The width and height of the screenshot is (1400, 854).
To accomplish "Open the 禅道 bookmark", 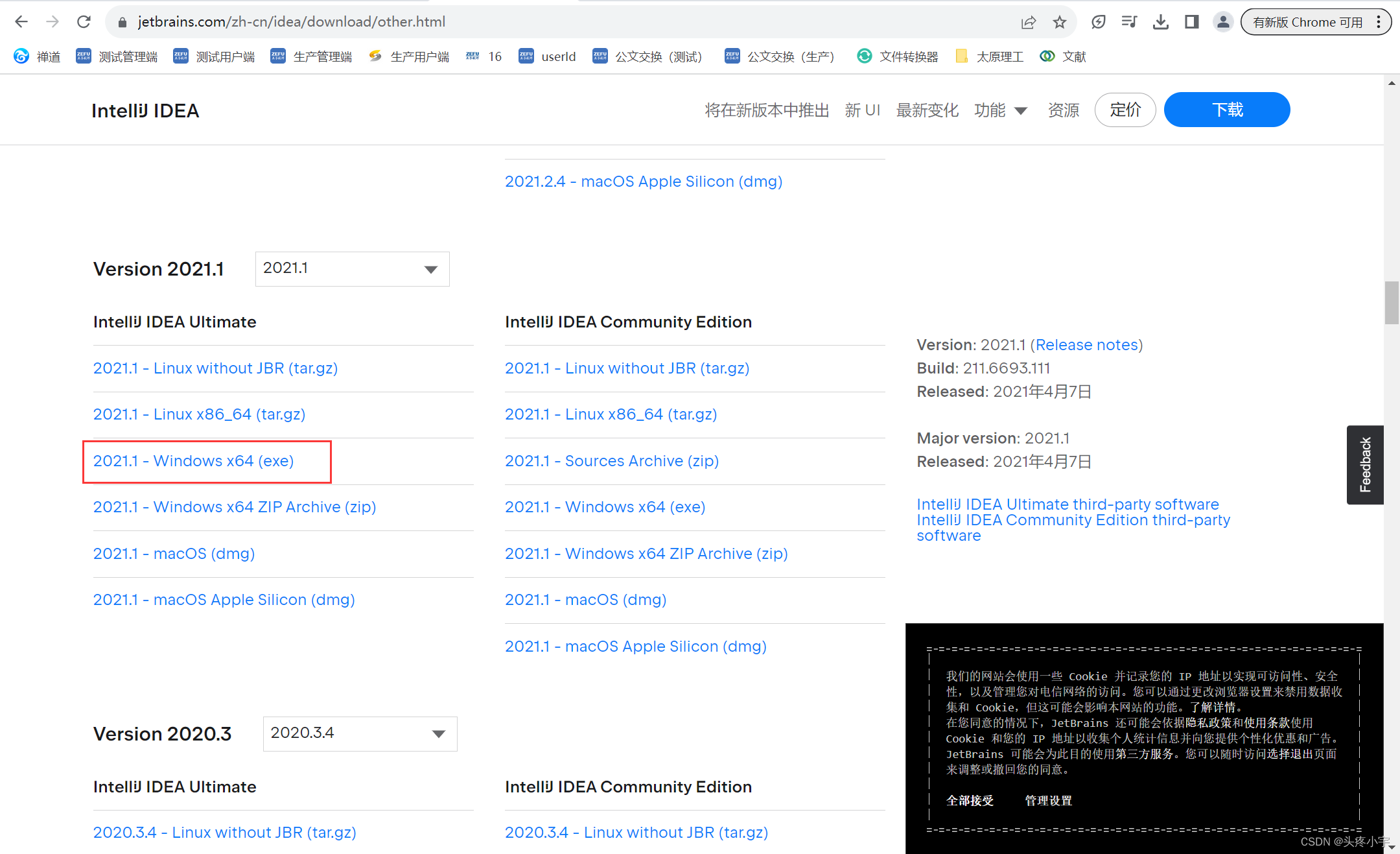I will pos(38,56).
